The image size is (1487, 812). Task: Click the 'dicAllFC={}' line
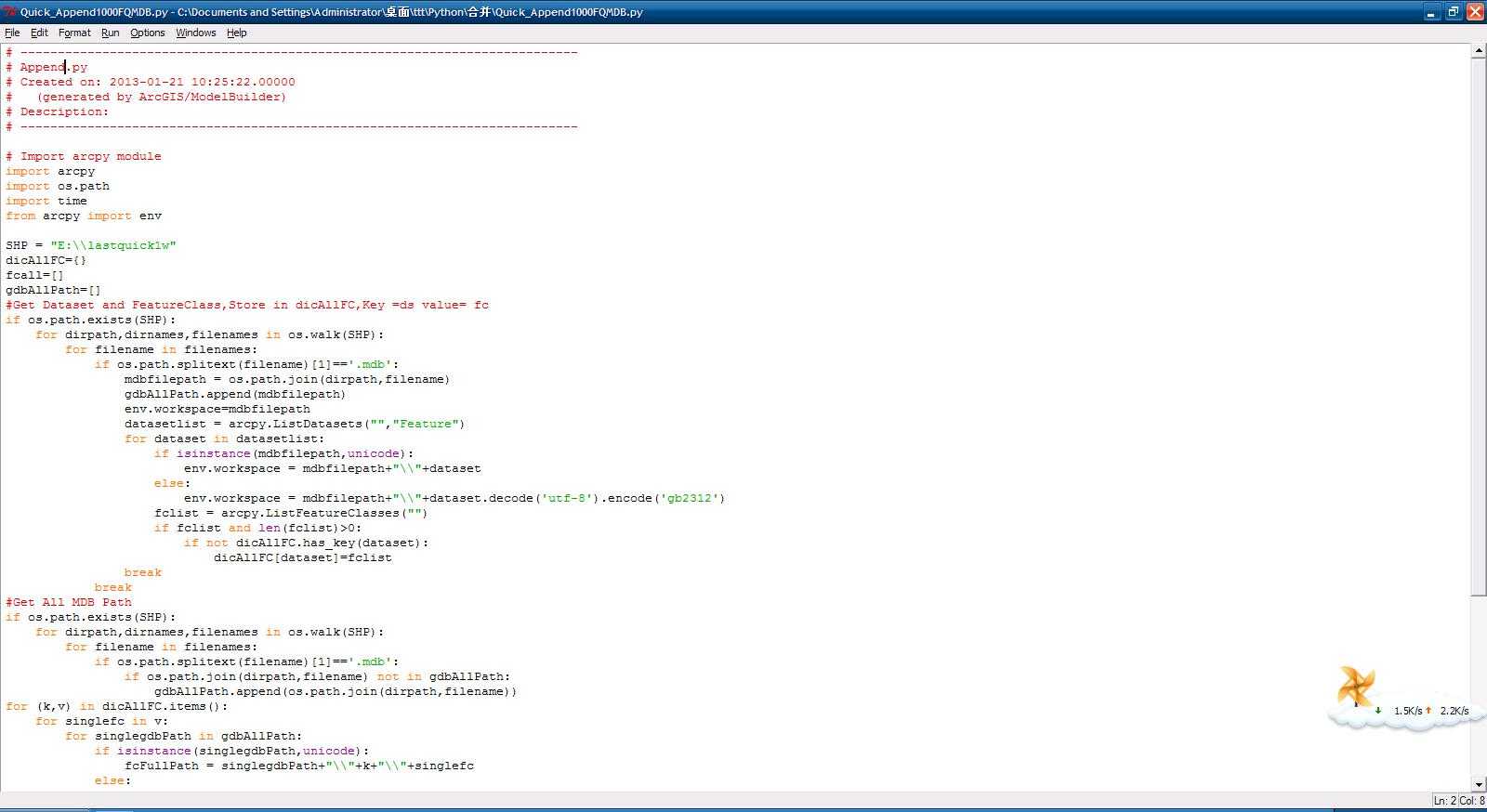point(46,260)
